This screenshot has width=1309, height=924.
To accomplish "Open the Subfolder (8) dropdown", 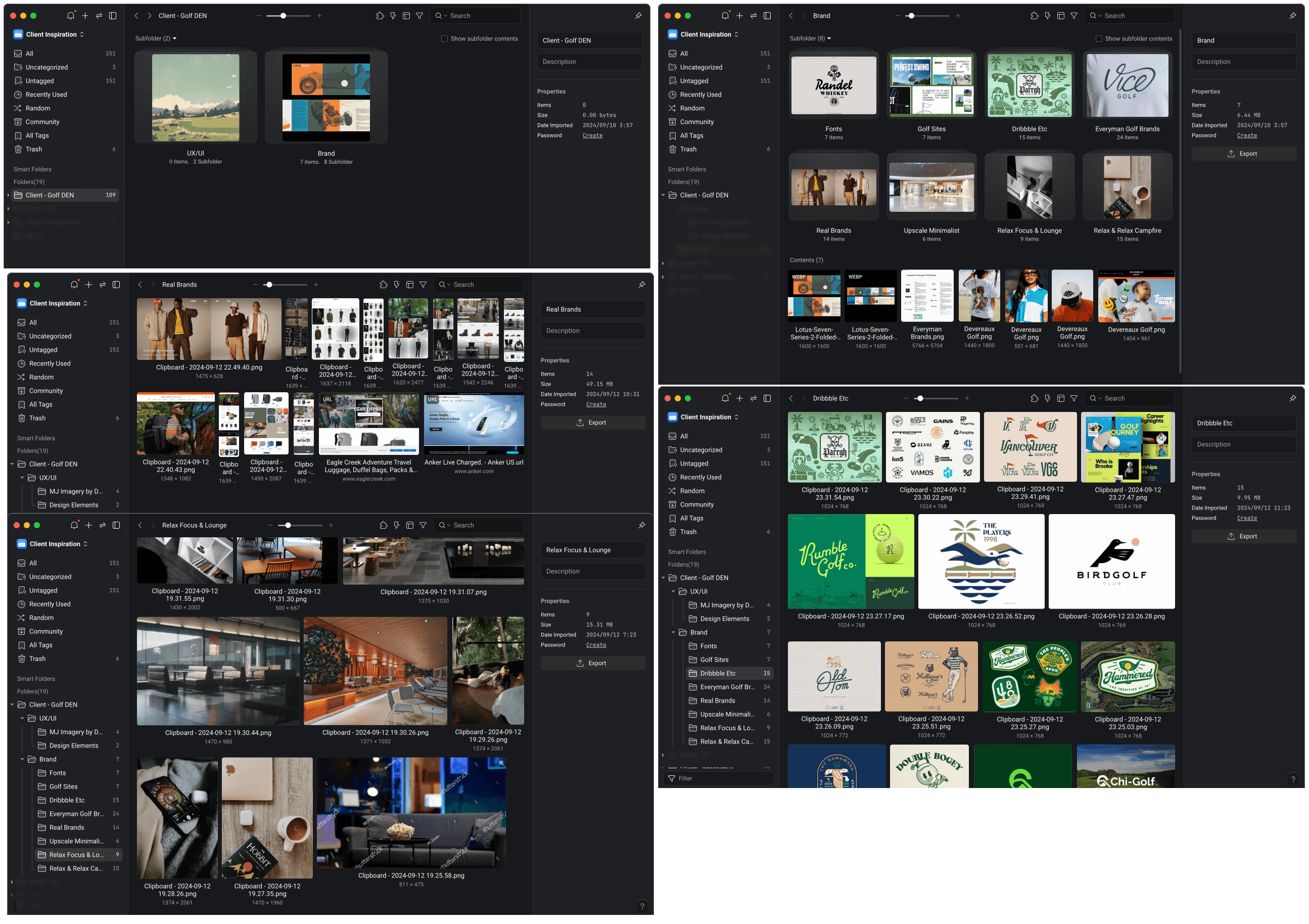I will (x=810, y=39).
